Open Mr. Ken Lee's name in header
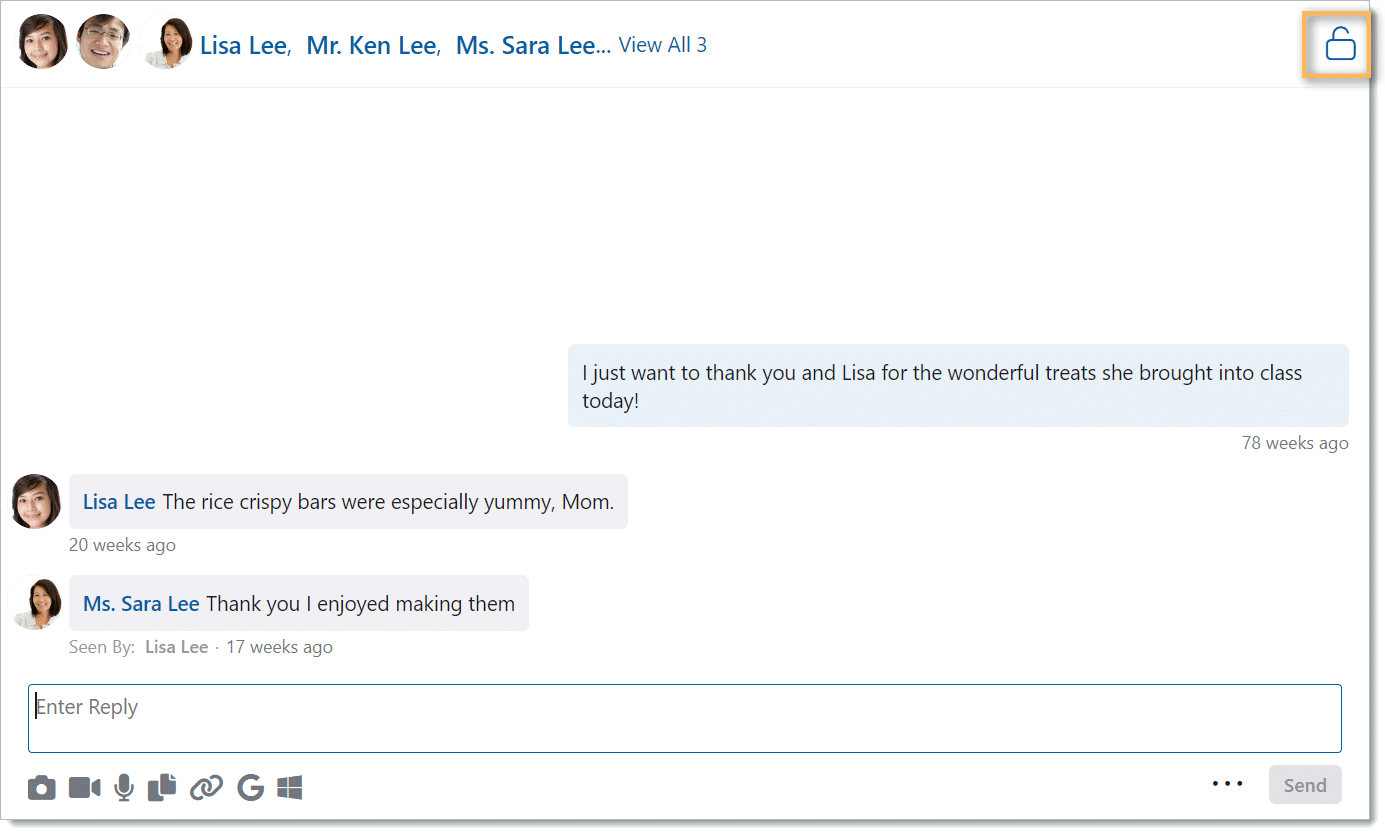 (x=371, y=46)
